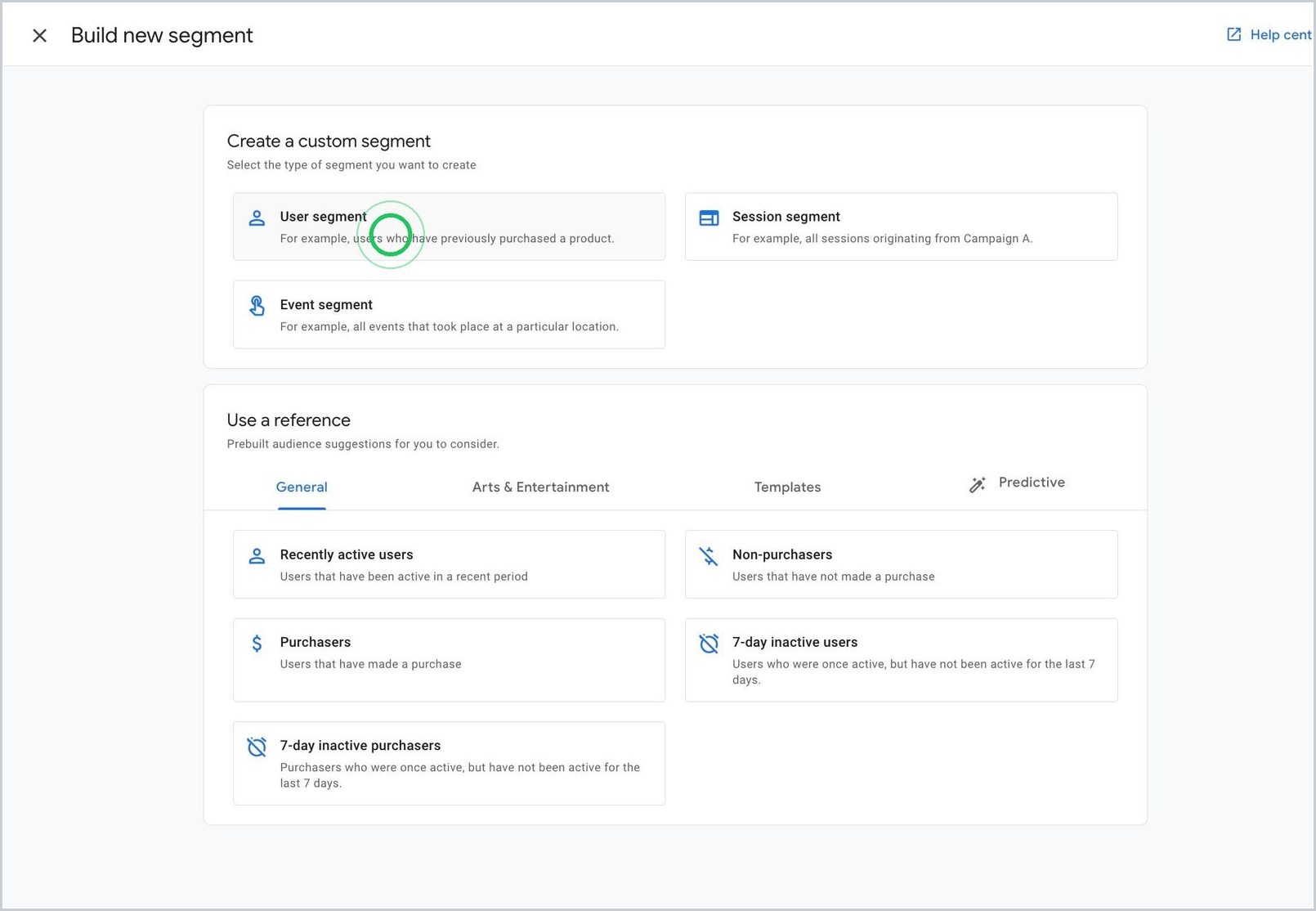The width and height of the screenshot is (1316, 911).
Task: Click the crossed-out dollar icon beside Non-purchasers
Action: click(709, 556)
